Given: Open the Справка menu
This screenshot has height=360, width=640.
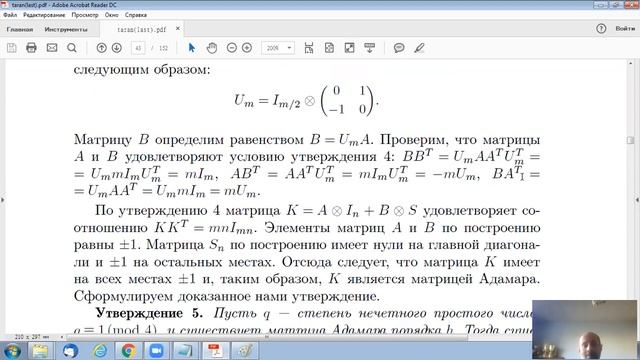Looking at the screenshot, I should coord(136,15).
